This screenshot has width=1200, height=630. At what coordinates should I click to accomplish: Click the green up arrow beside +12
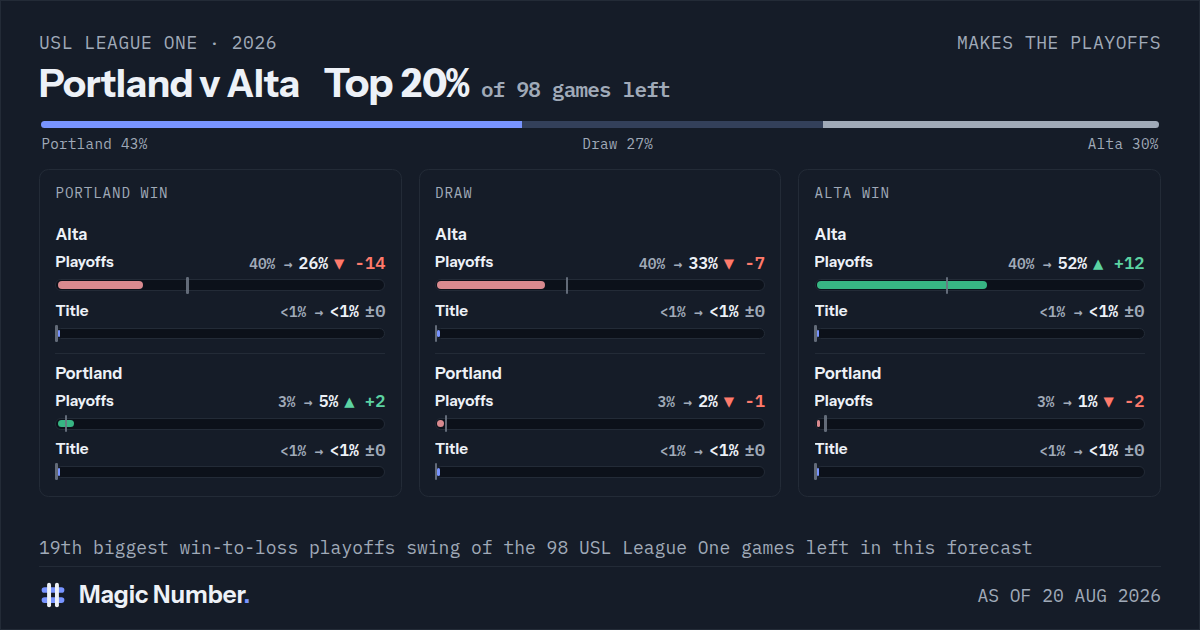pyautogui.click(x=1099, y=264)
